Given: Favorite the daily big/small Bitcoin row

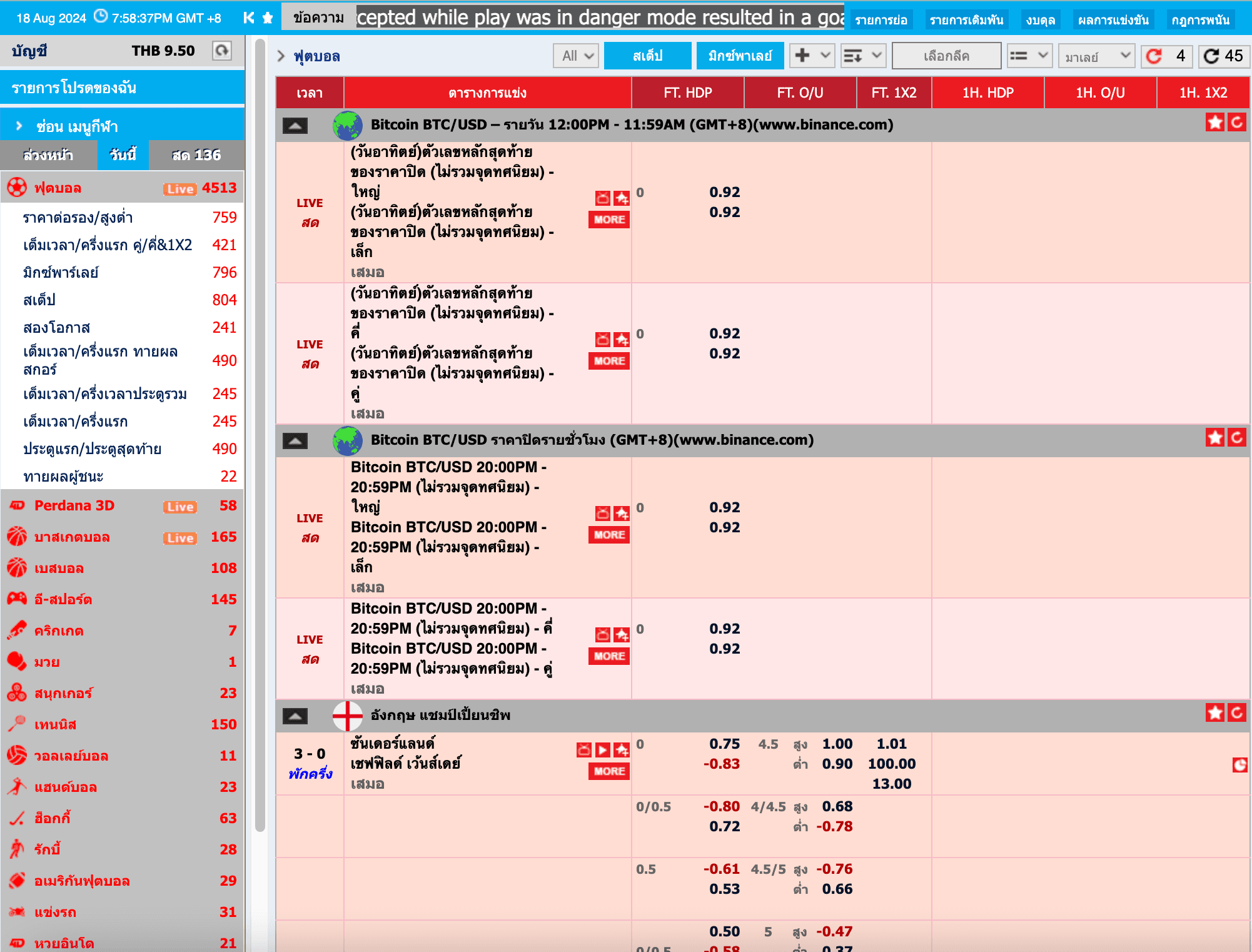Looking at the screenshot, I should tap(622, 198).
